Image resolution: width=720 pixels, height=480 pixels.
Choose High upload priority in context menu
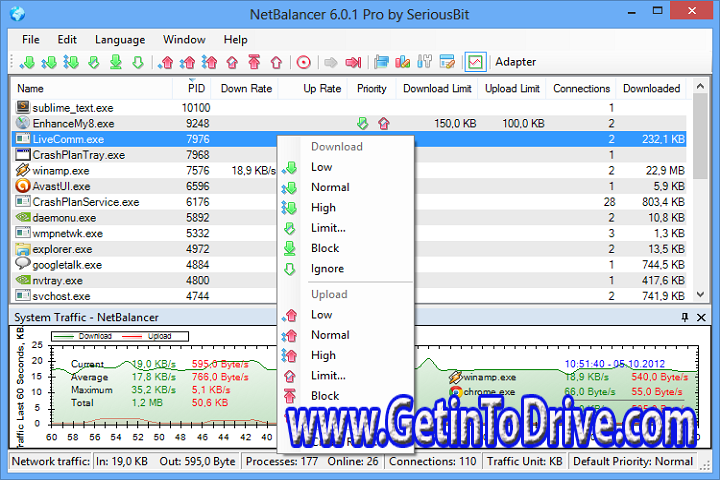[345, 356]
